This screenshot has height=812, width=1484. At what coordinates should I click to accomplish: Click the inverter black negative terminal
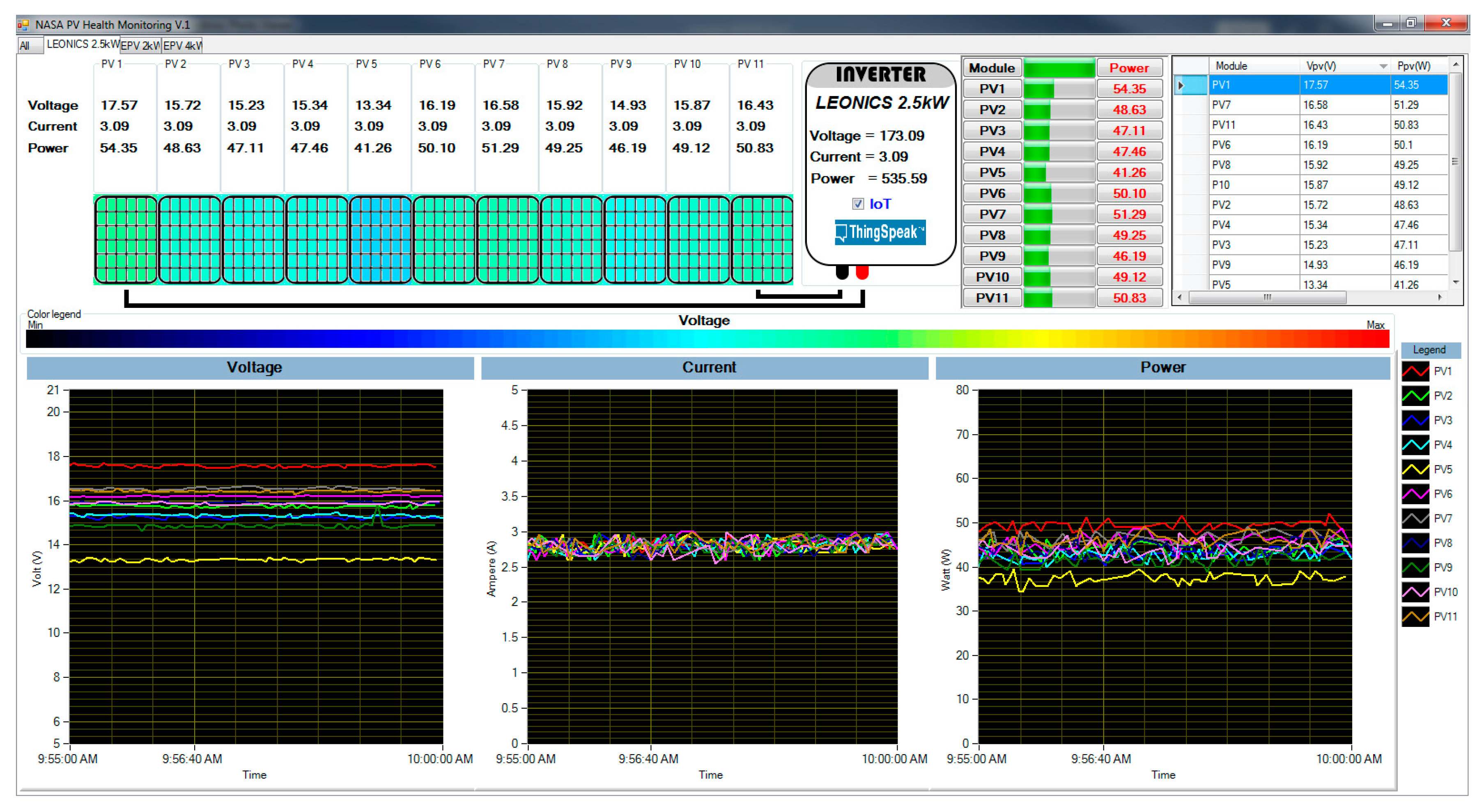[x=842, y=272]
